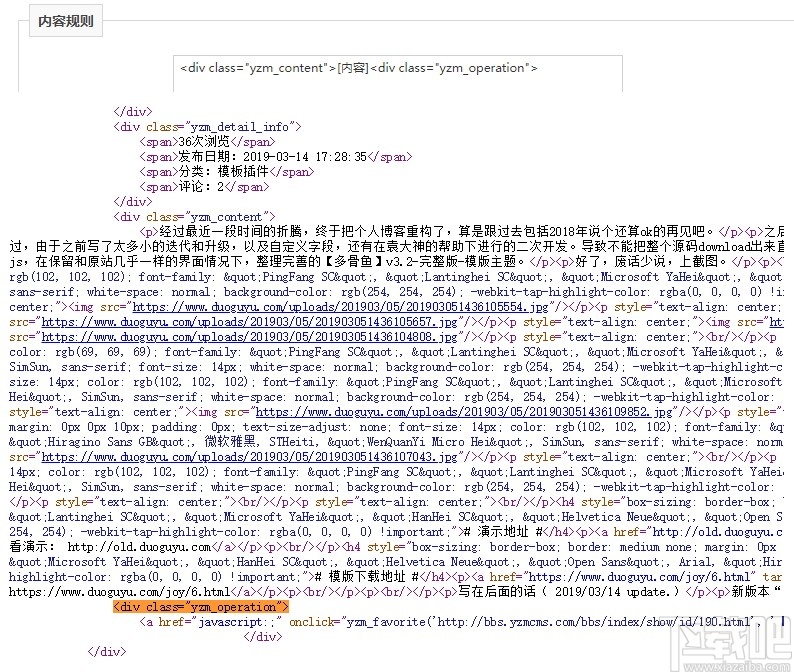Click the div class yzm_content source line
The height and width of the screenshot is (672, 794).
click(x=194, y=217)
